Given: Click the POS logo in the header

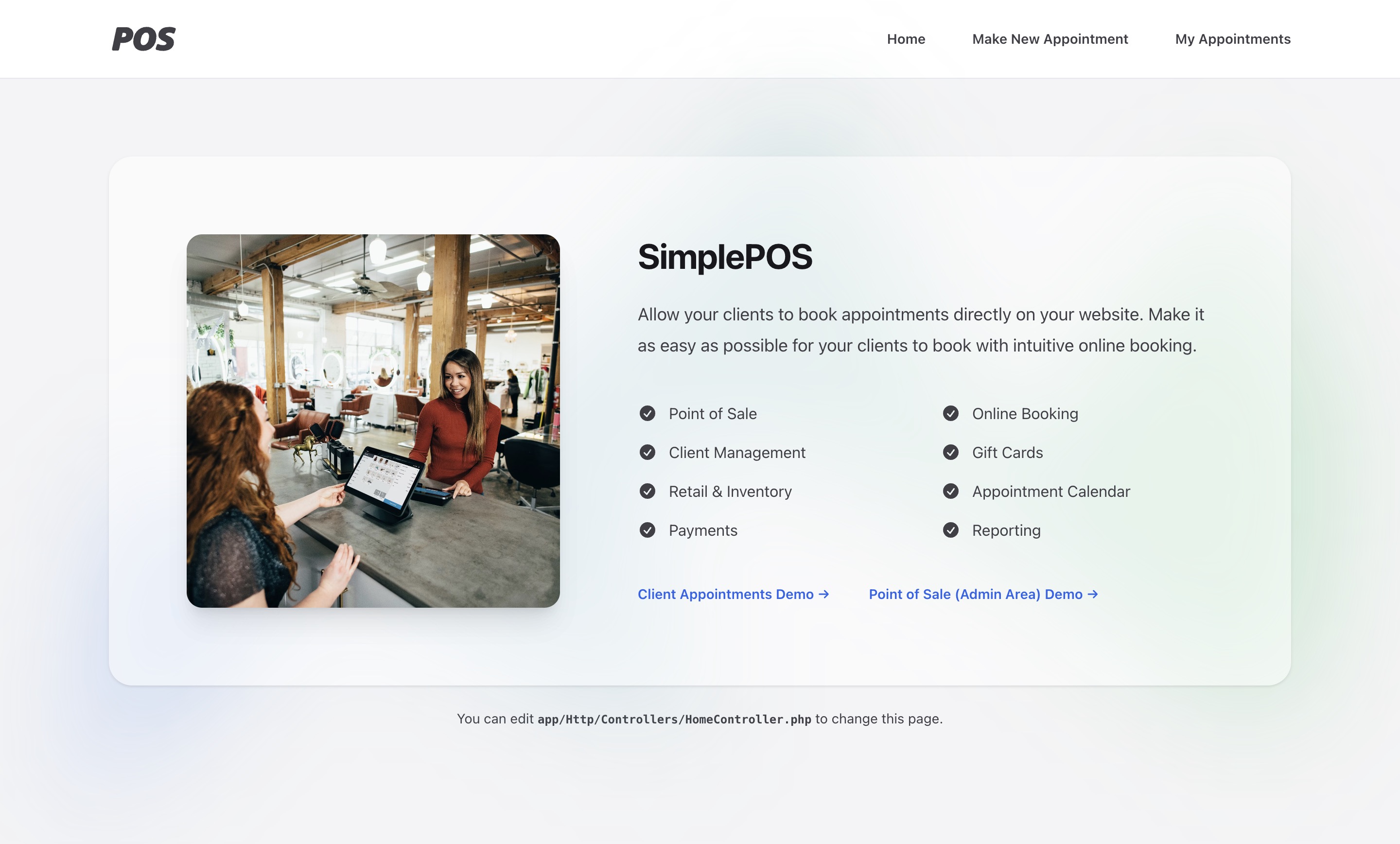Looking at the screenshot, I should click(x=144, y=38).
